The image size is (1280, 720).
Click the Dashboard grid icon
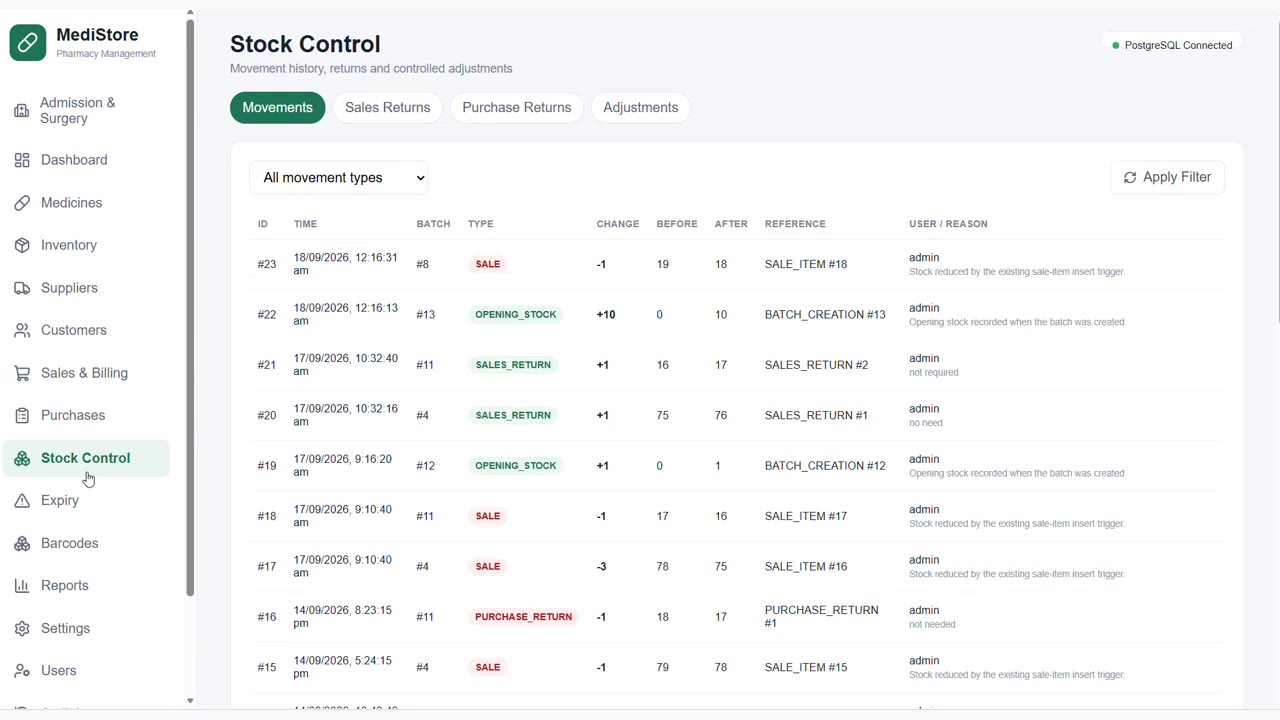pos(22,160)
